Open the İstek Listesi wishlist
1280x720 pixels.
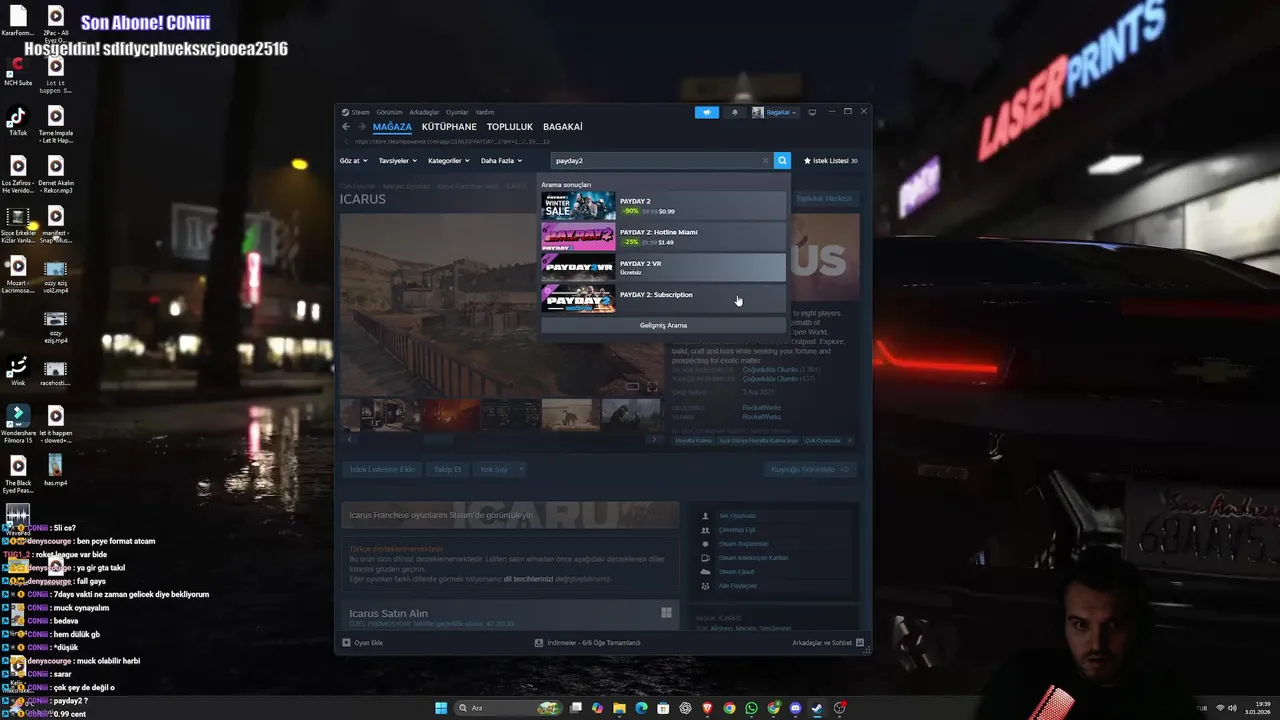coord(830,160)
